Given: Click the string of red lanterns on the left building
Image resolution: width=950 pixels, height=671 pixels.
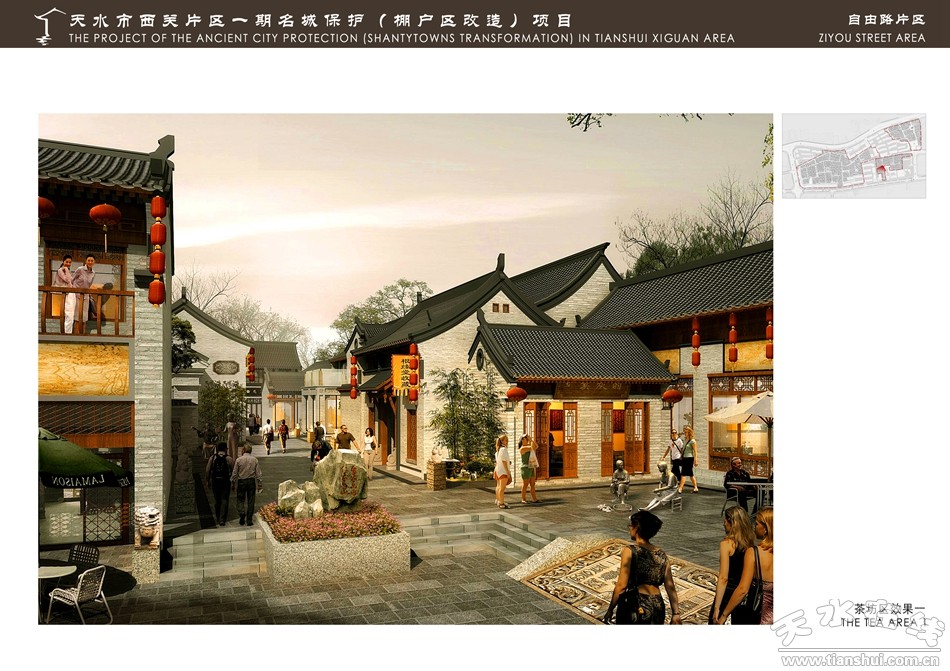Looking at the screenshot, I should [157, 250].
